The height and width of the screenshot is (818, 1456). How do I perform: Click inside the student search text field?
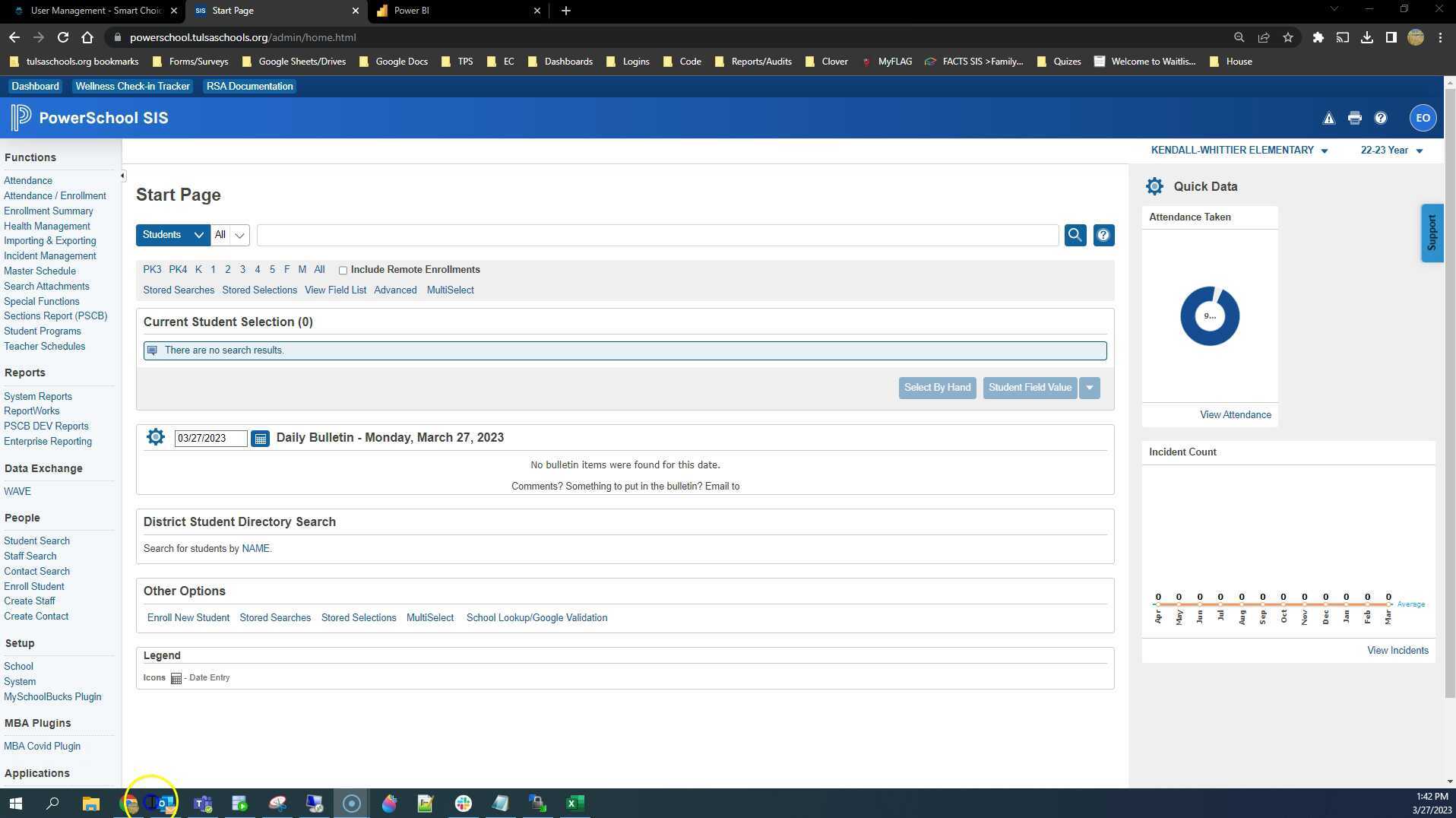(657, 235)
